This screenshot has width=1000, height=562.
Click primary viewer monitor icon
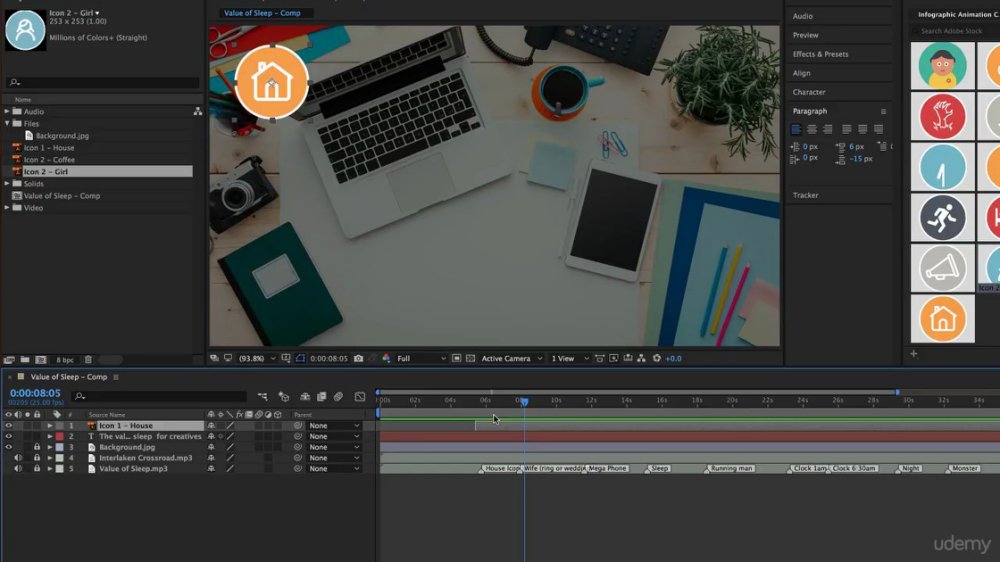(228, 359)
